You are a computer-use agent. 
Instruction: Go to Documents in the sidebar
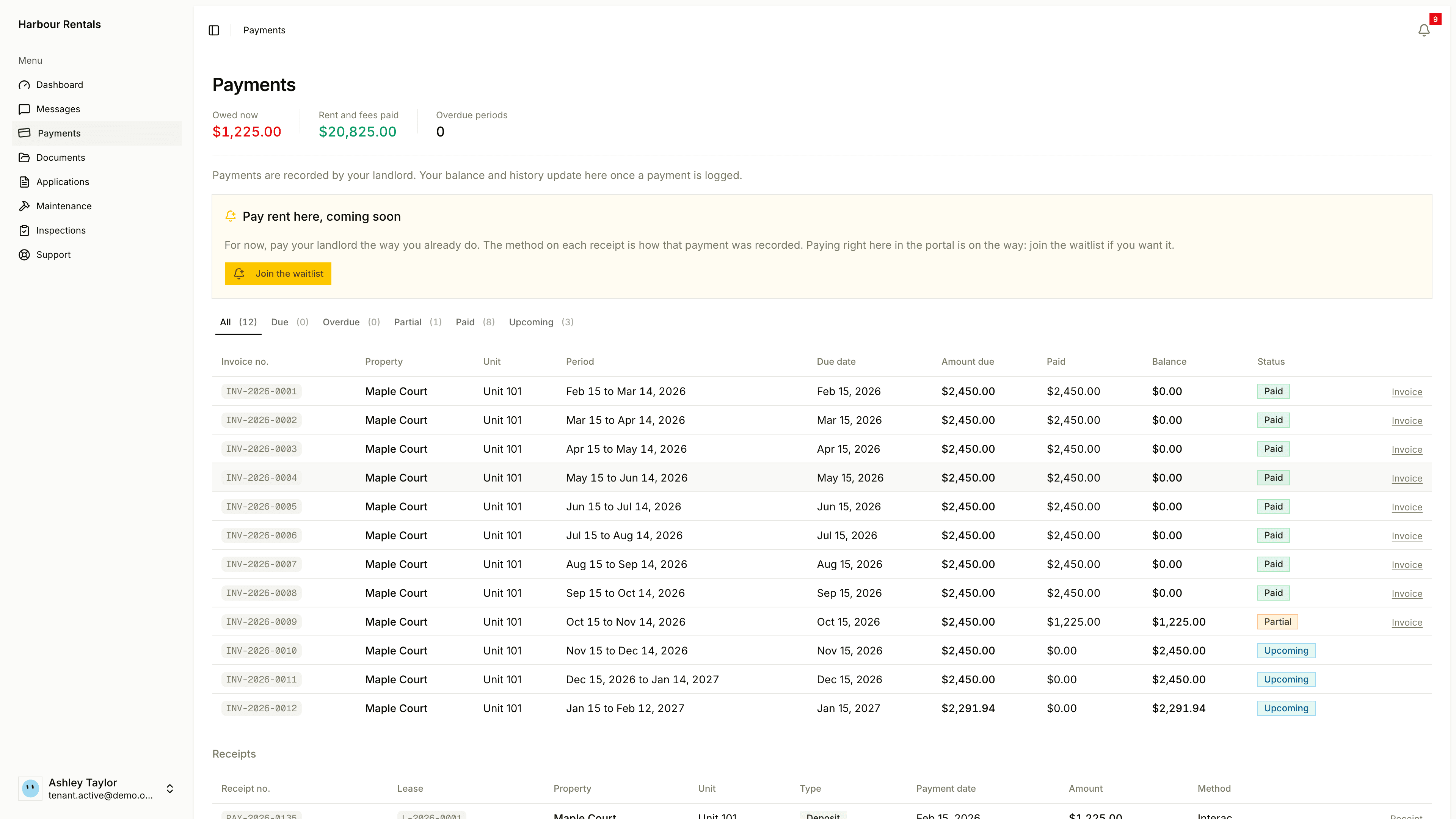click(x=97, y=158)
